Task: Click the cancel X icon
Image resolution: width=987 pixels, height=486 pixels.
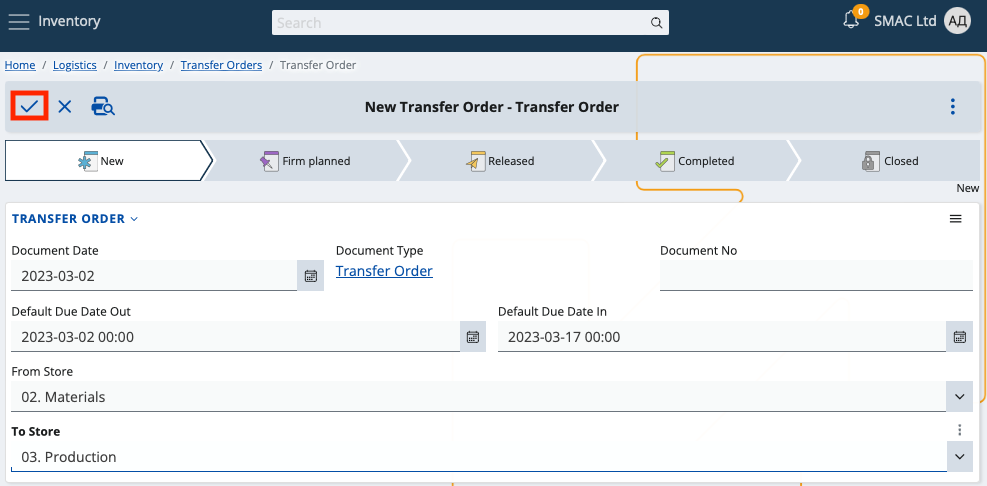Action: point(65,106)
